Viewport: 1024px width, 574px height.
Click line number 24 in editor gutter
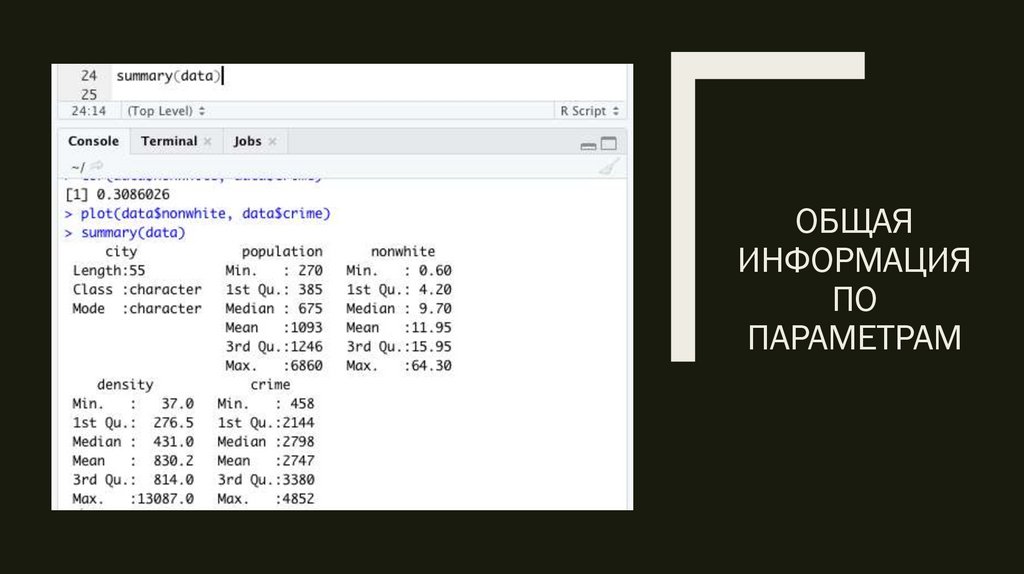click(89, 76)
